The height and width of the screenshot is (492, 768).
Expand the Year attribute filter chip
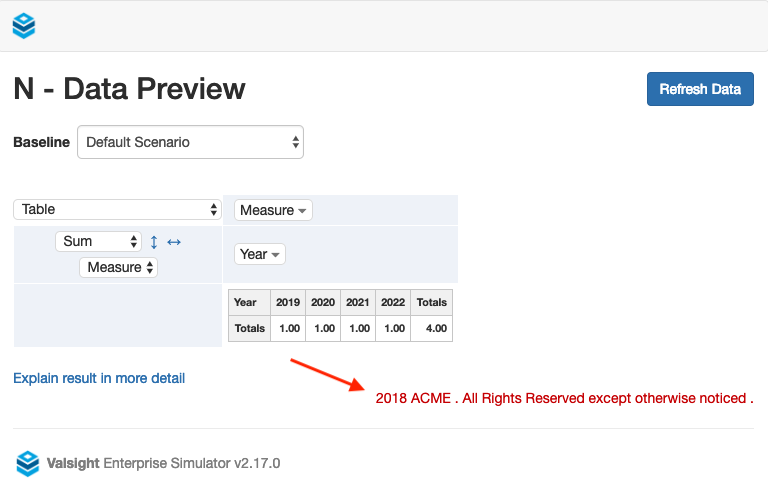point(260,254)
